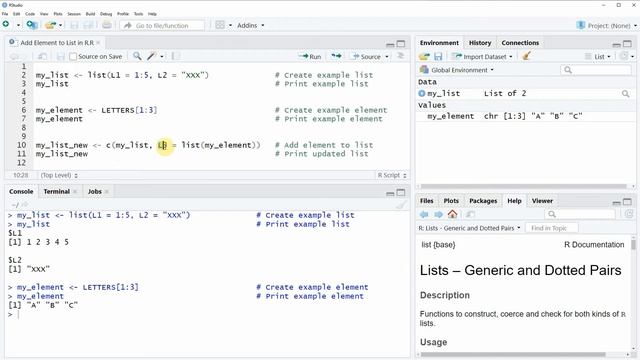Image resolution: width=640 pixels, height=360 pixels.
Task: Click the Run button
Action: (x=310, y=56)
